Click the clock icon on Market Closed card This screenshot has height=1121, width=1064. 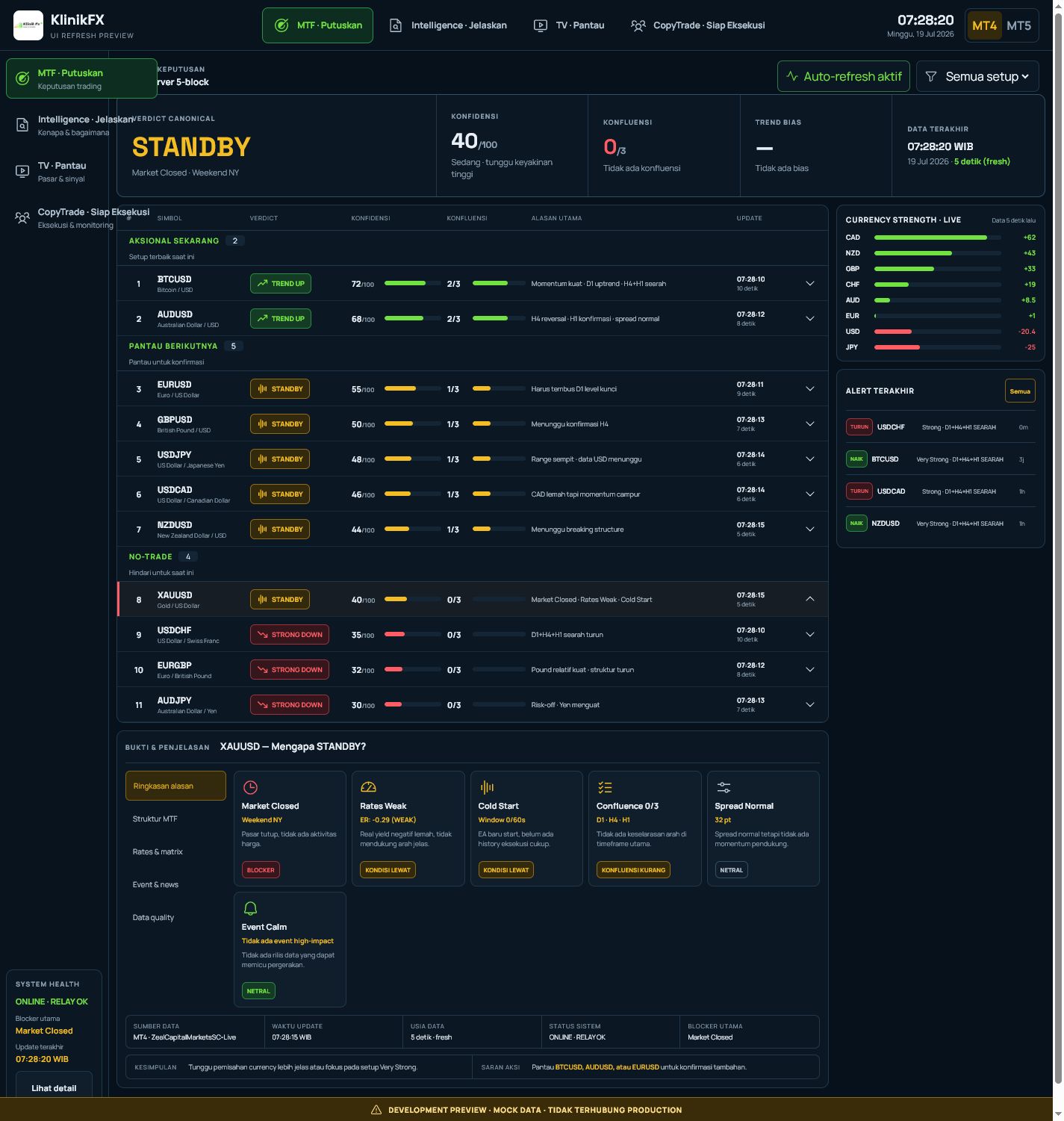coord(250,787)
